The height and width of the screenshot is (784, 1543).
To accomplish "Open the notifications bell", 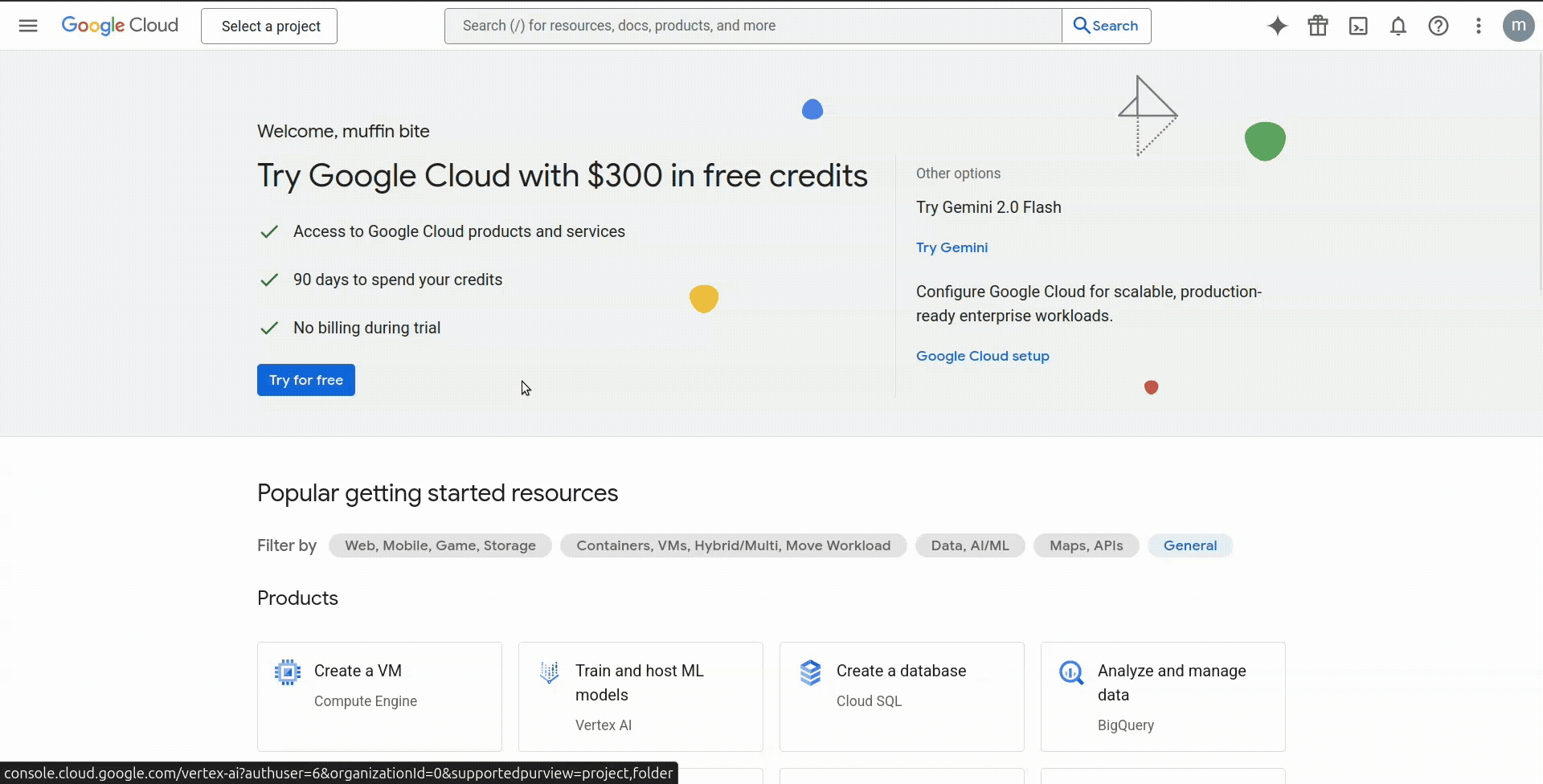I will point(1398,26).
